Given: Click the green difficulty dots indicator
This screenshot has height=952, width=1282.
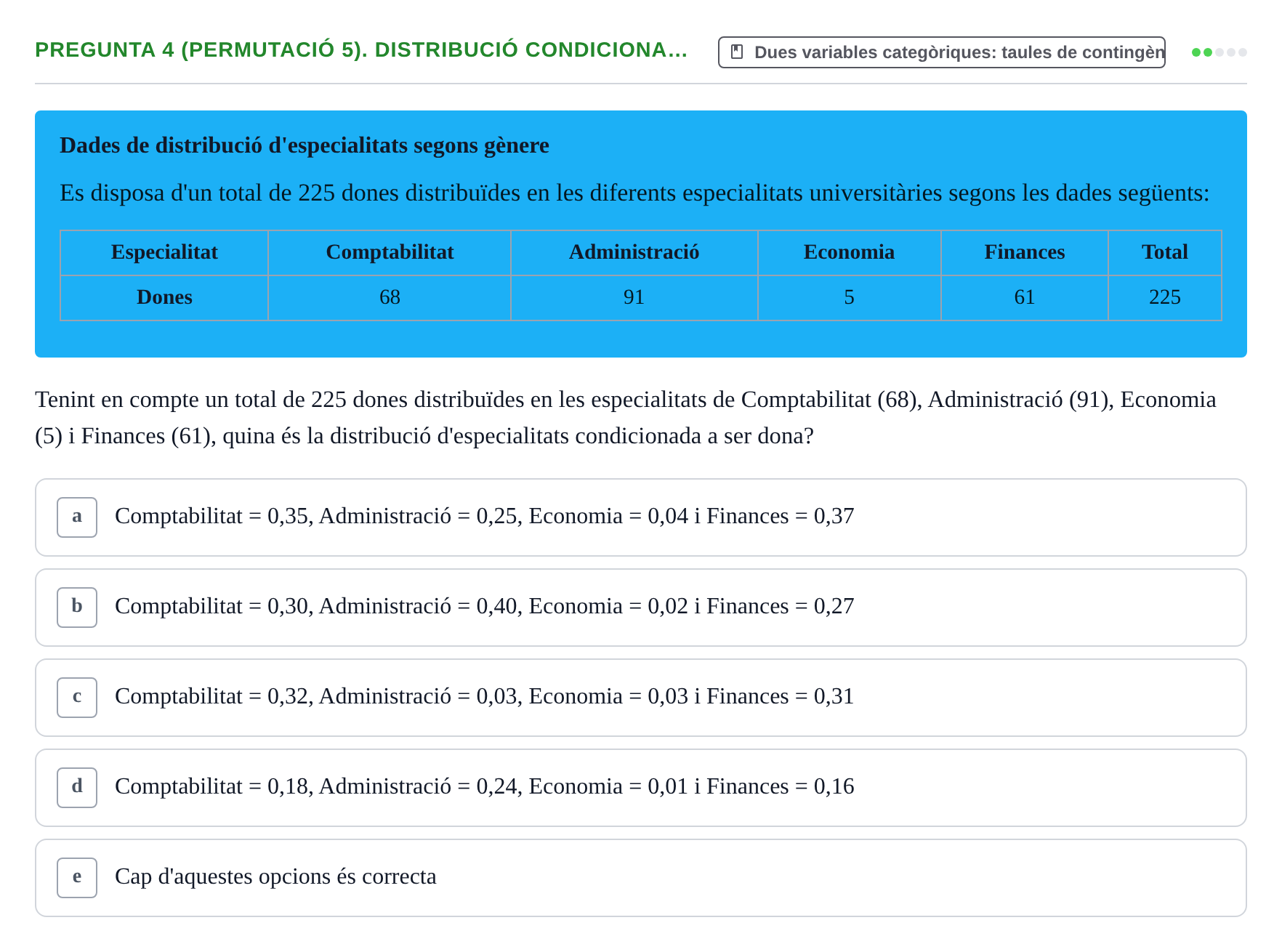Looking at the screenshot, I should point(1219,52).
